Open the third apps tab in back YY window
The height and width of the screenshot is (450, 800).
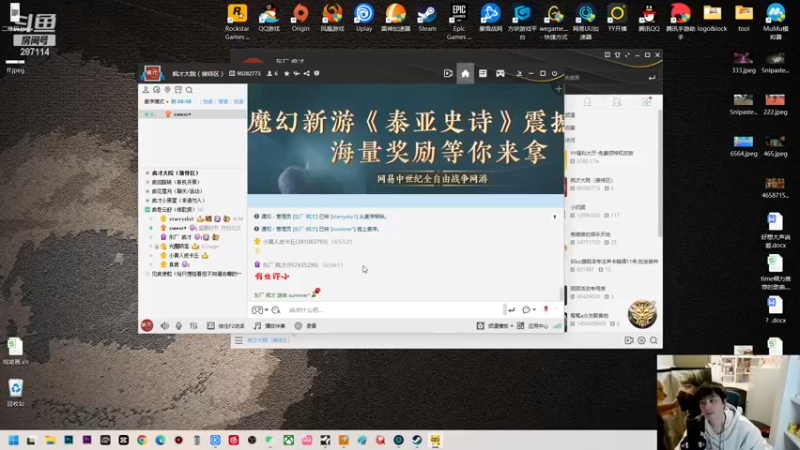pos(646,102)
